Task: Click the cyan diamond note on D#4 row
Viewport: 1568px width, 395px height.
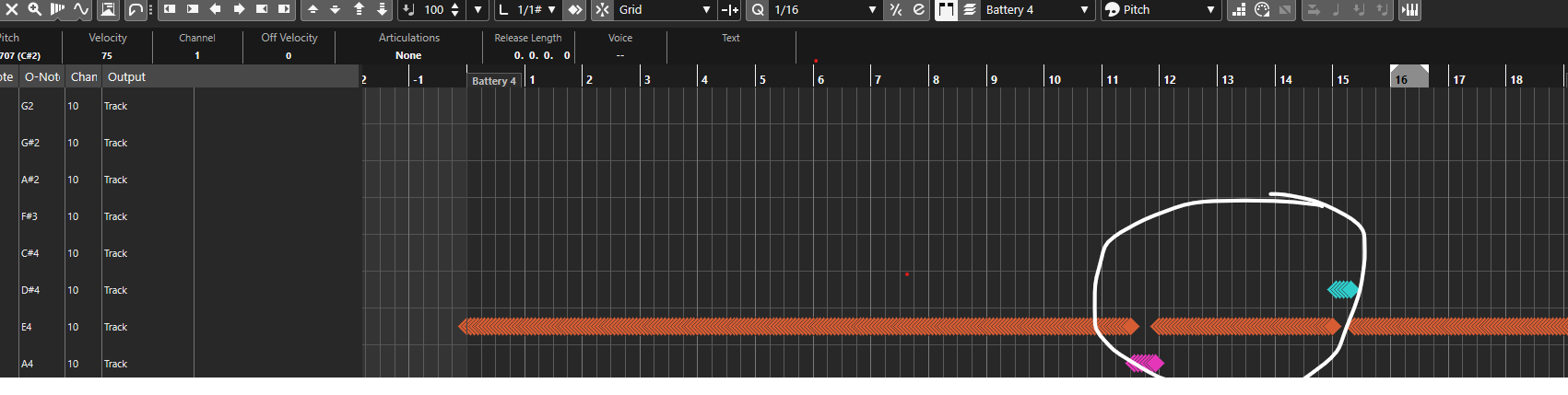Action: click(1343, 290)
